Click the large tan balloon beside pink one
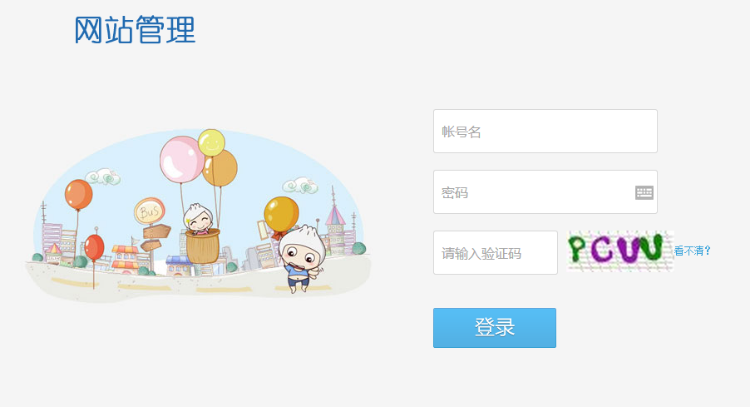This screenshot has height=407, width=750. (221, 168)
